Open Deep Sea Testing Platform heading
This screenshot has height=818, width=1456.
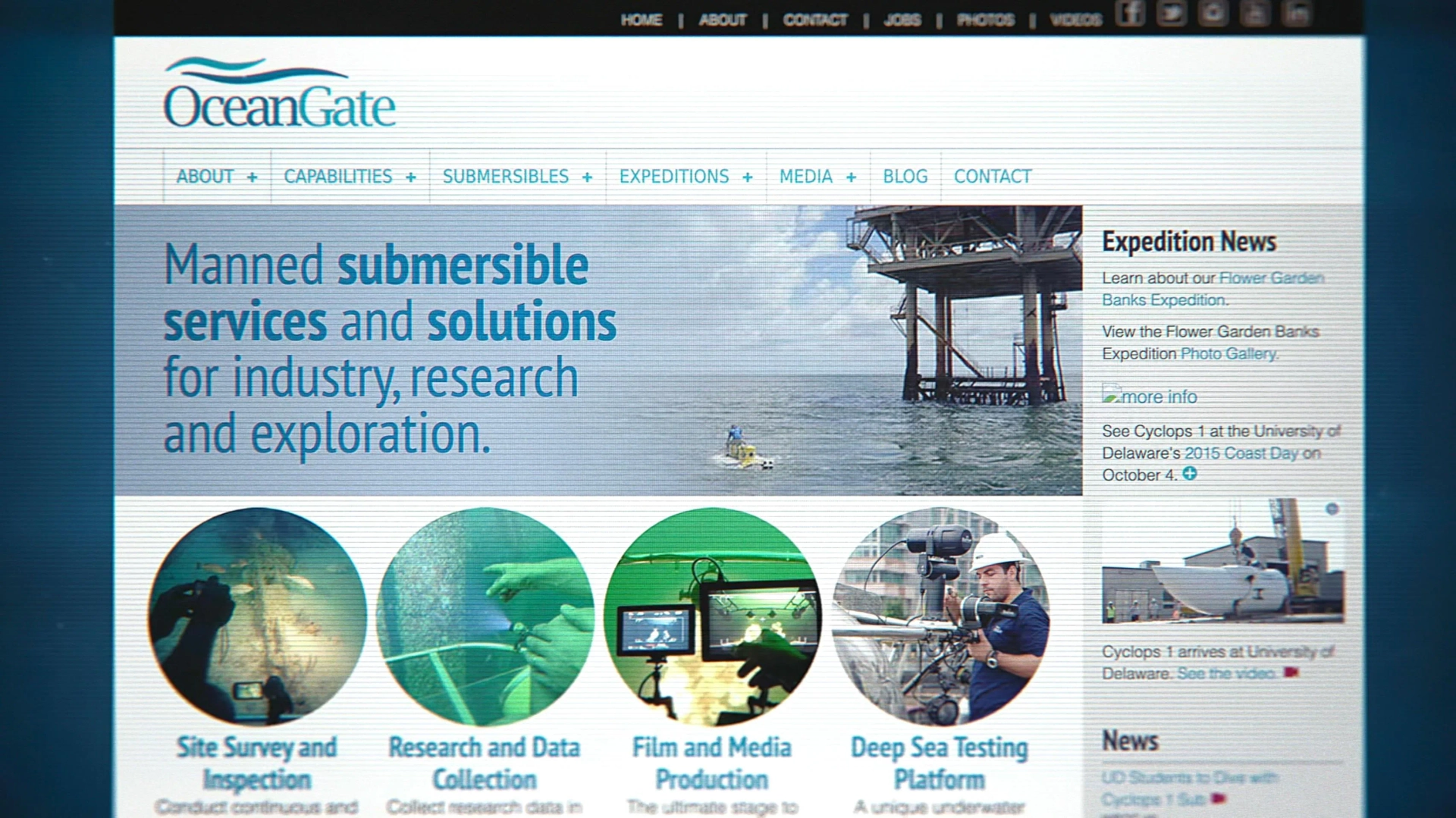point(940,763)
